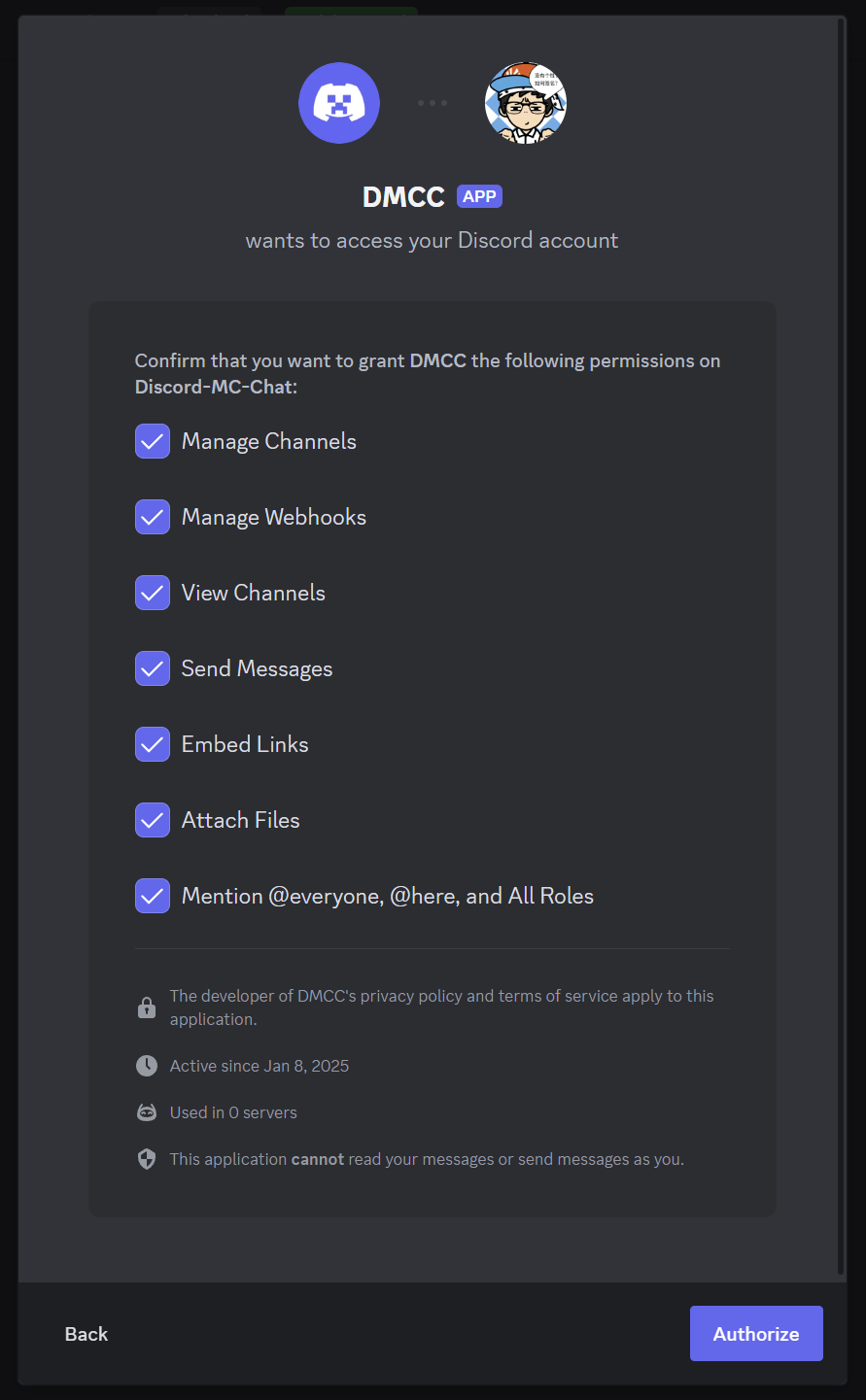The width and height of the screenshot is (866, 1400).
Task: Click the robot icon beside Used in servers
Action: (x=147, y=1112)
